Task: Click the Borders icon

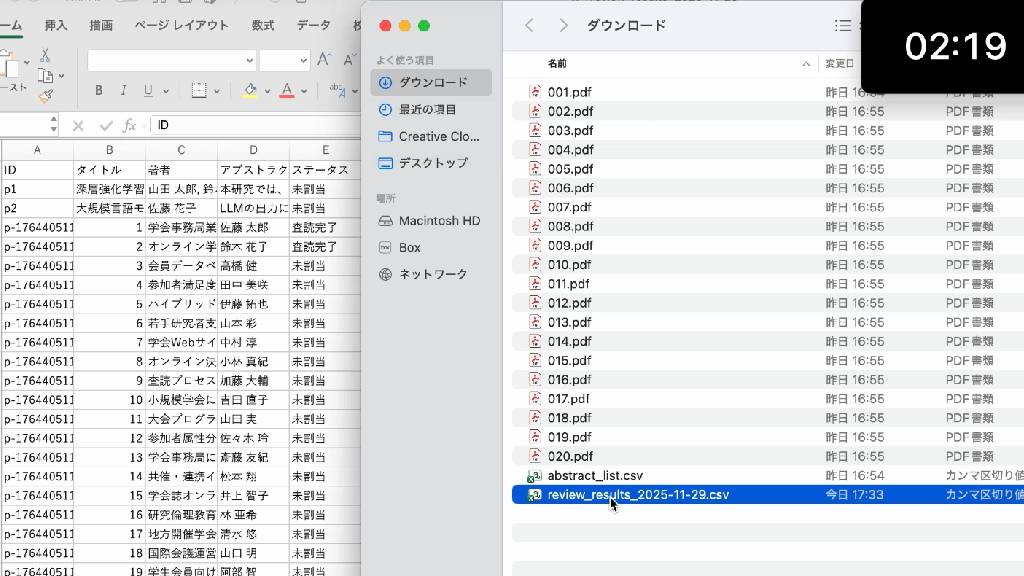Action: pyautogui.click(x=198, y=91)
